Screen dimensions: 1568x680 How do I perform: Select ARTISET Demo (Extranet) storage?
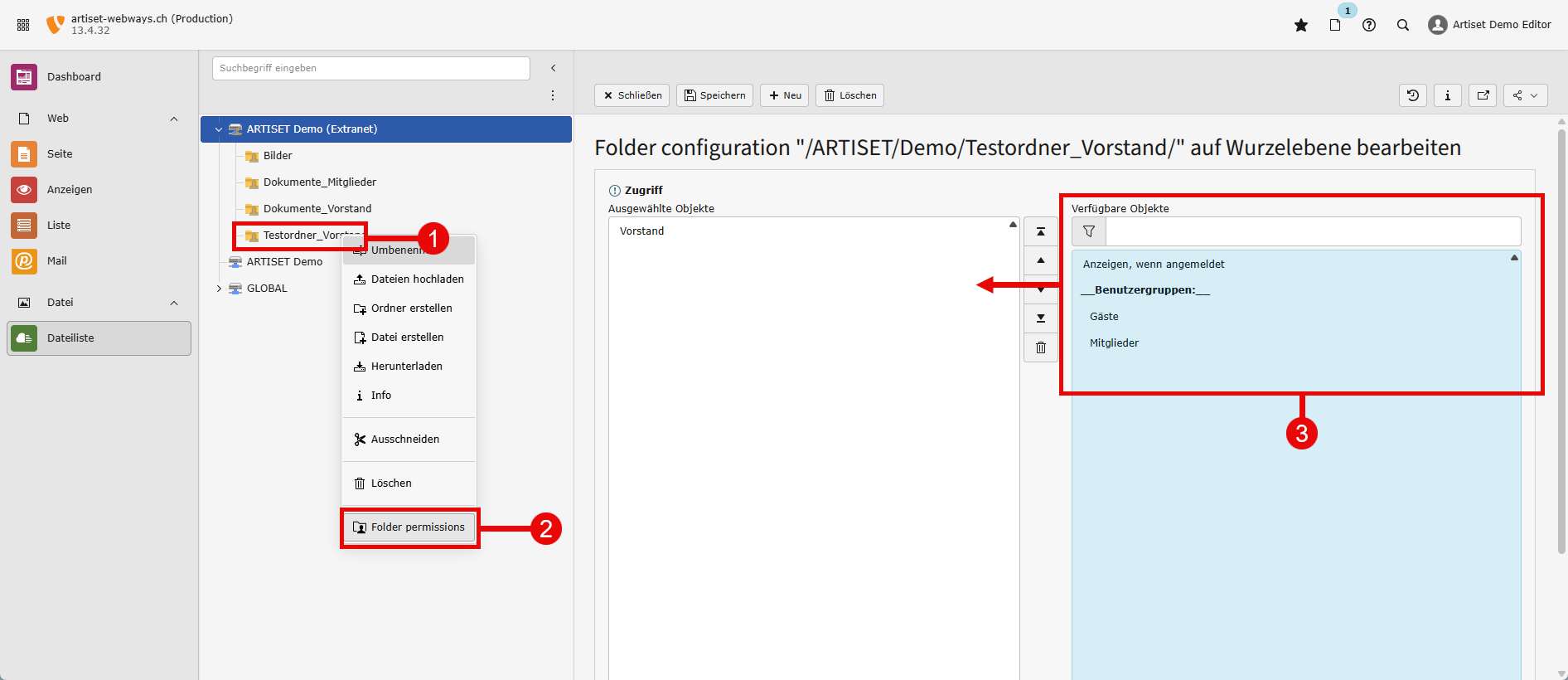coord(386,129)
